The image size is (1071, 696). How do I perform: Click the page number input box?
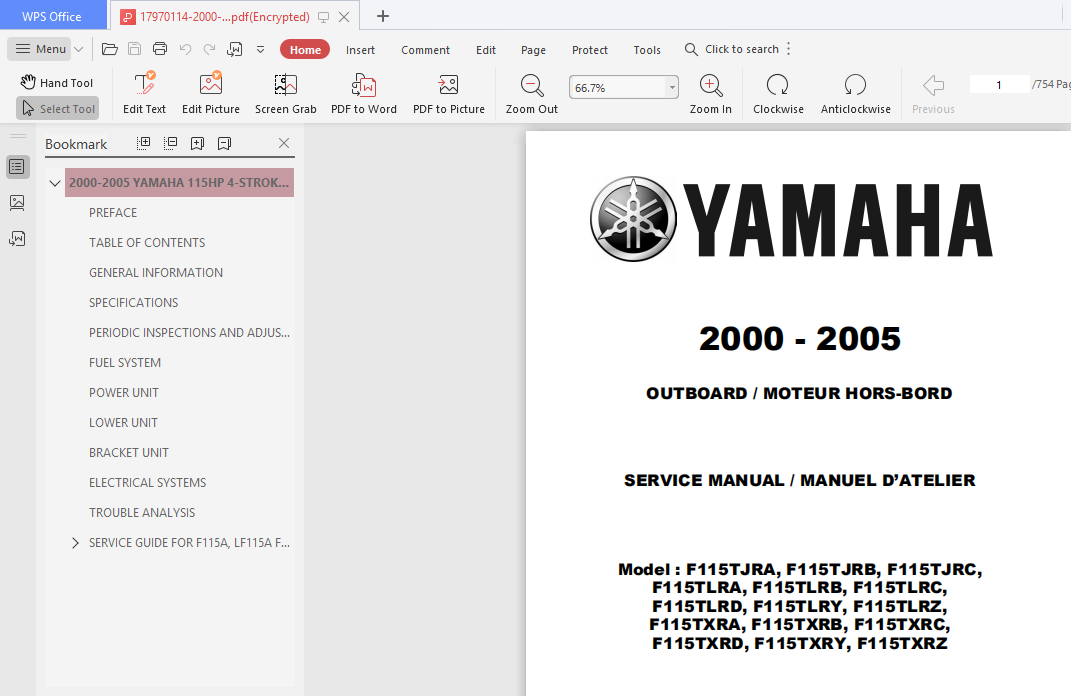[x=999, y=85]
